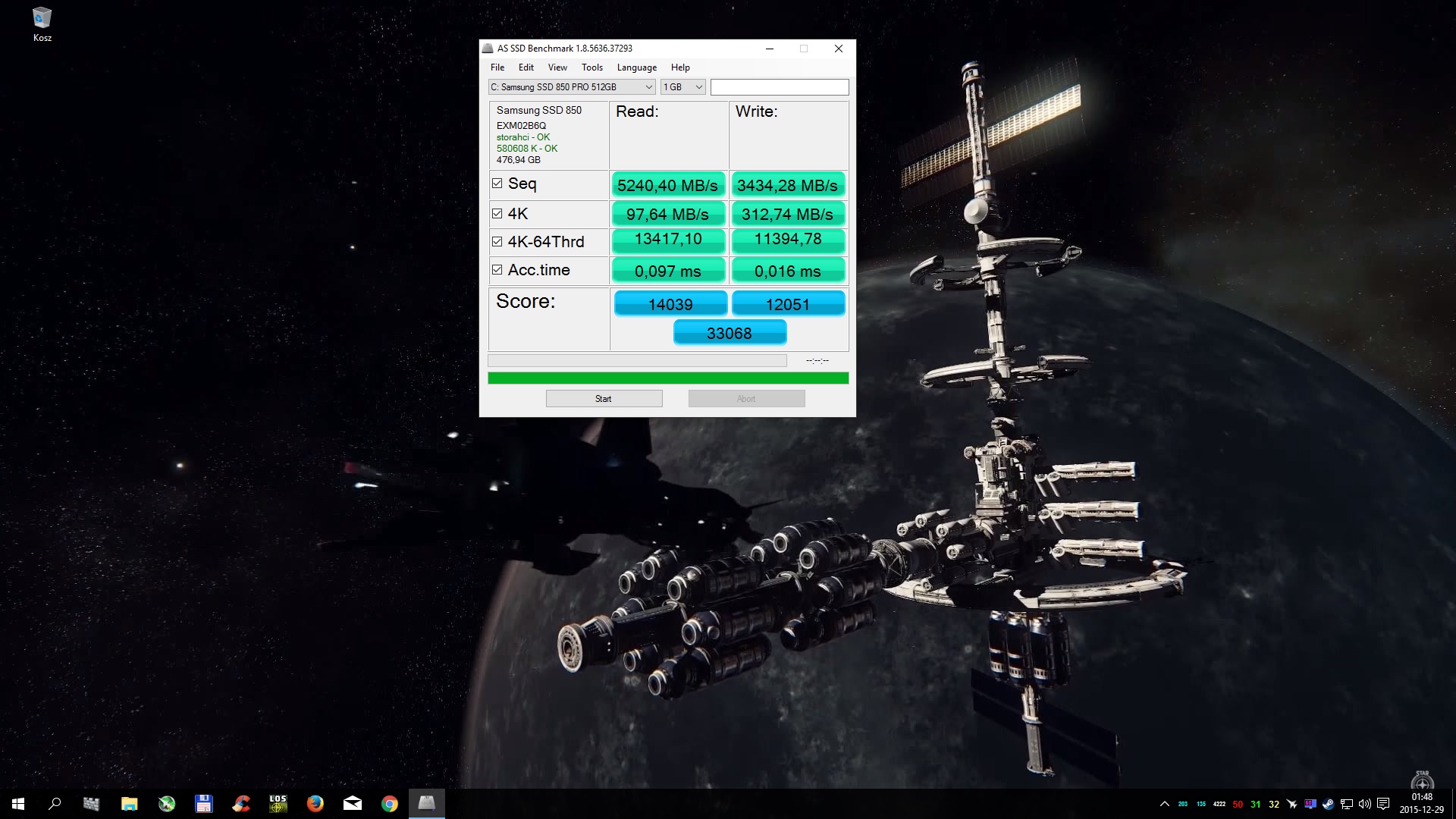
Task: Open the LOS crosshair app in taskbar
Action: (x=278, y=804)
